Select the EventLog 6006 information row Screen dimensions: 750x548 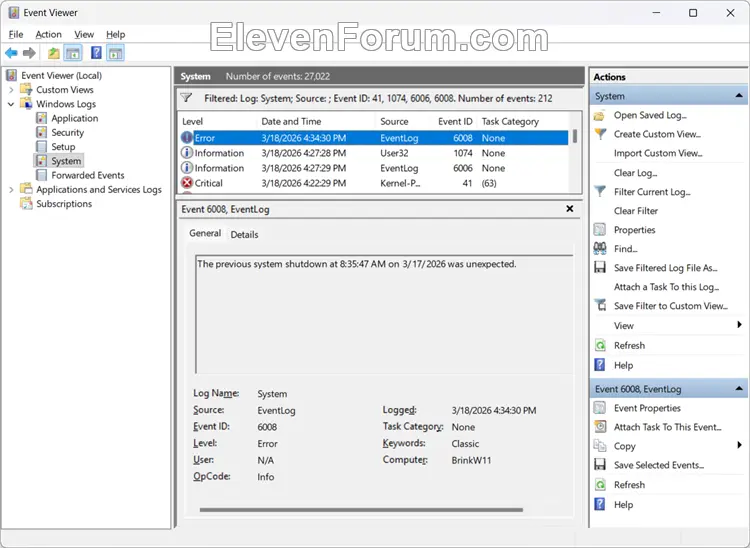pos(374,168)
